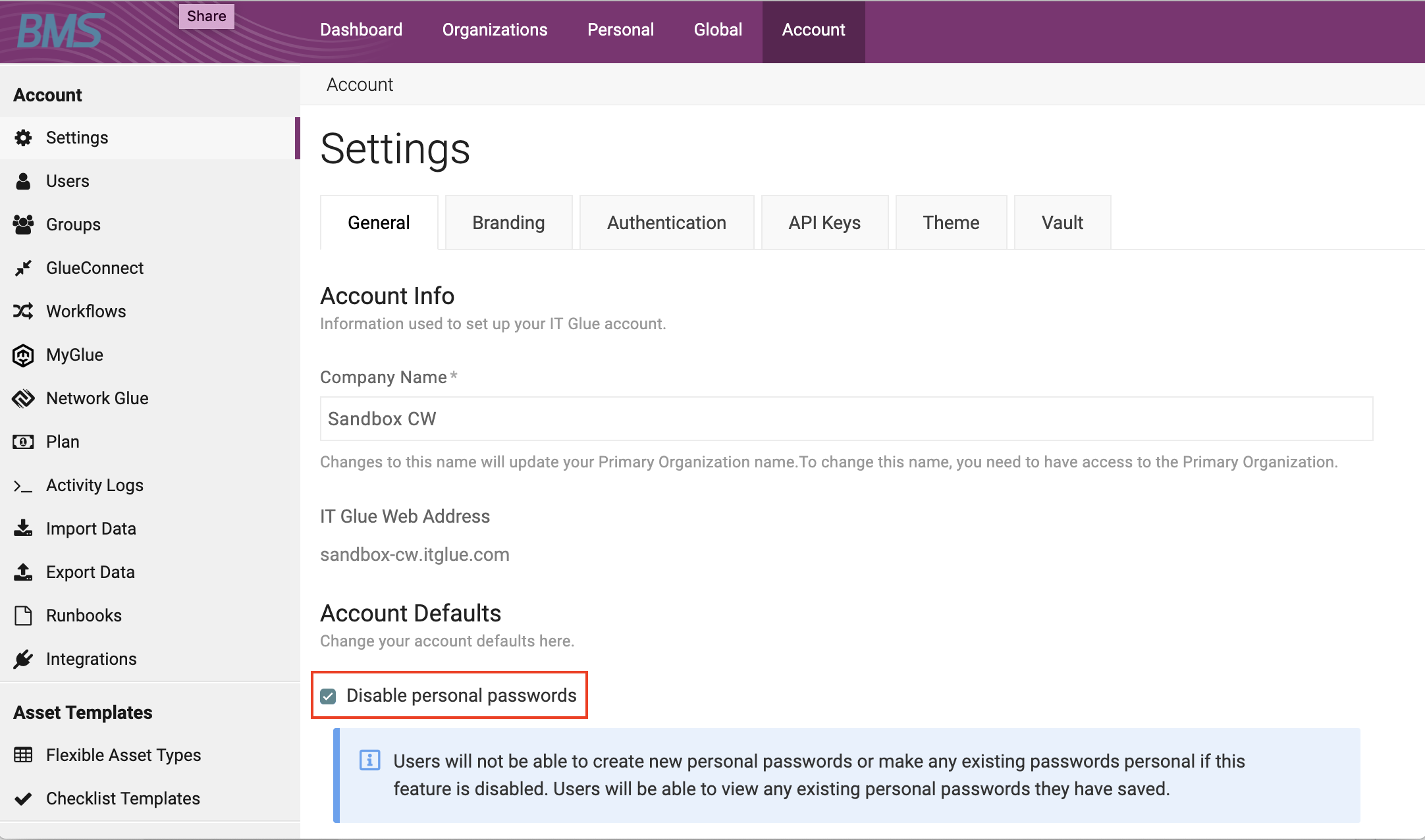Screen dimensions: 1425x840
Task: Click the BMS logo
Action: (x=60, y=31)
